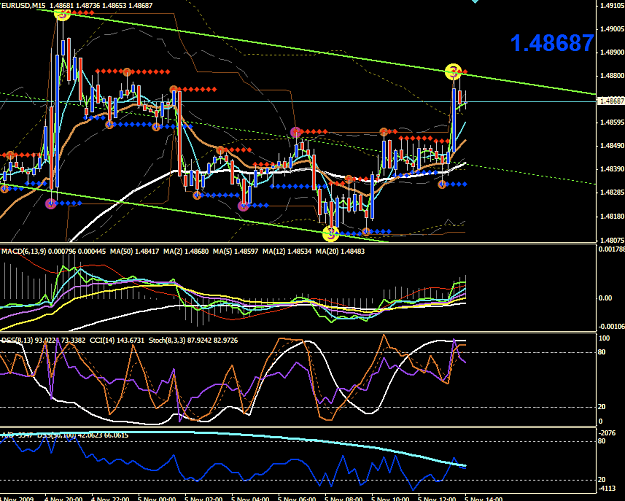625x501 pixels.
Task: Click the MA(12) 1.48534 label
Action: click(x=287, y=251)
